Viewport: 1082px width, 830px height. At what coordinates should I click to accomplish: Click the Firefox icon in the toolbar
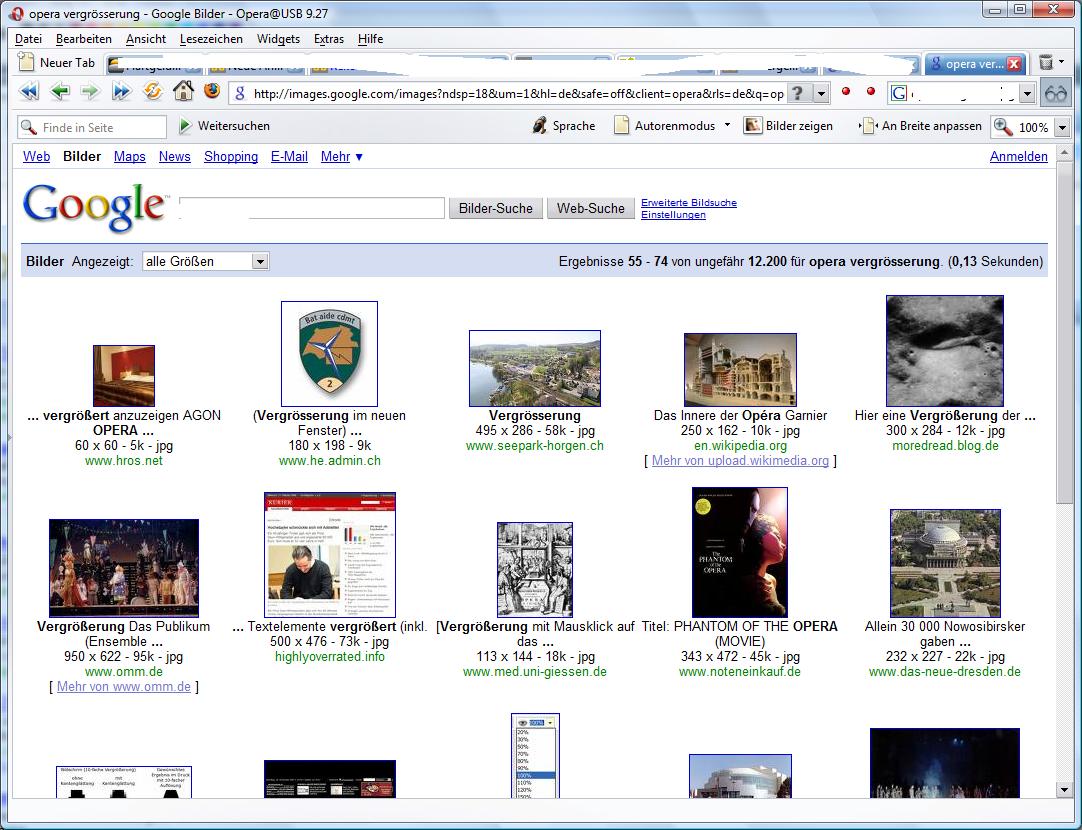[x=211, y=92]
